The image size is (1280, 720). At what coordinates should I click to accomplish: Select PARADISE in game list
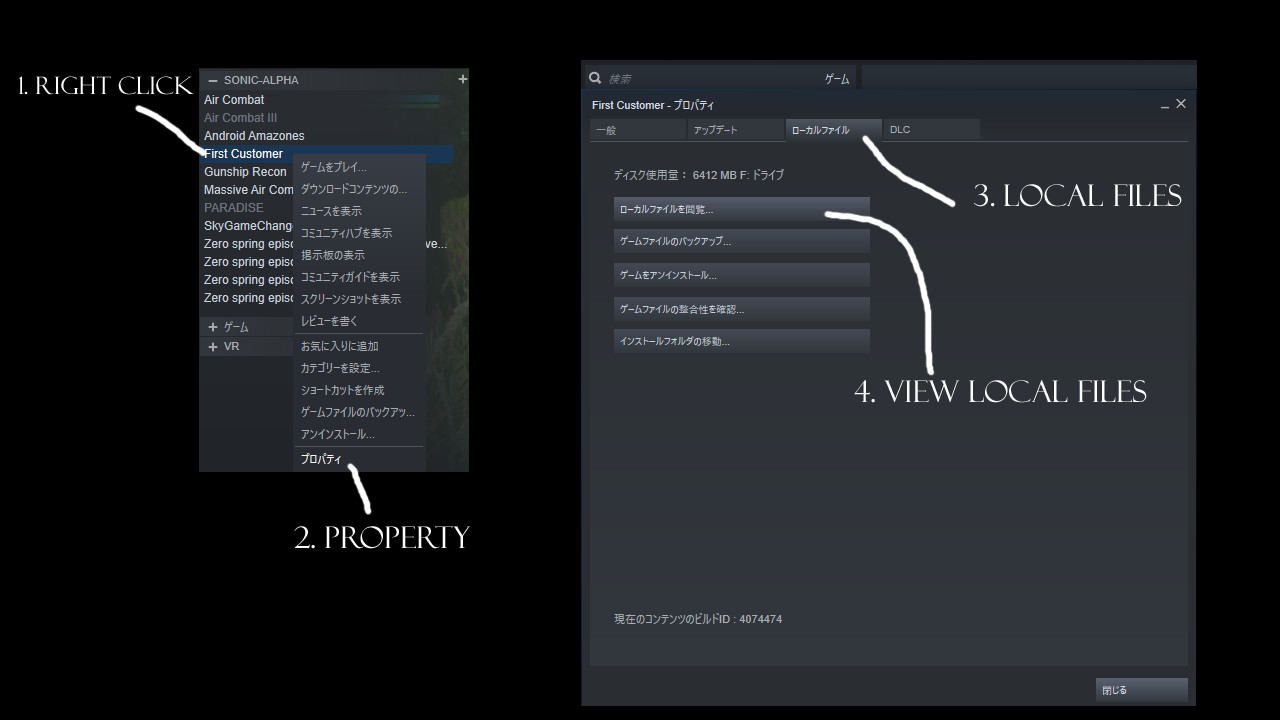tap(234, 207)
